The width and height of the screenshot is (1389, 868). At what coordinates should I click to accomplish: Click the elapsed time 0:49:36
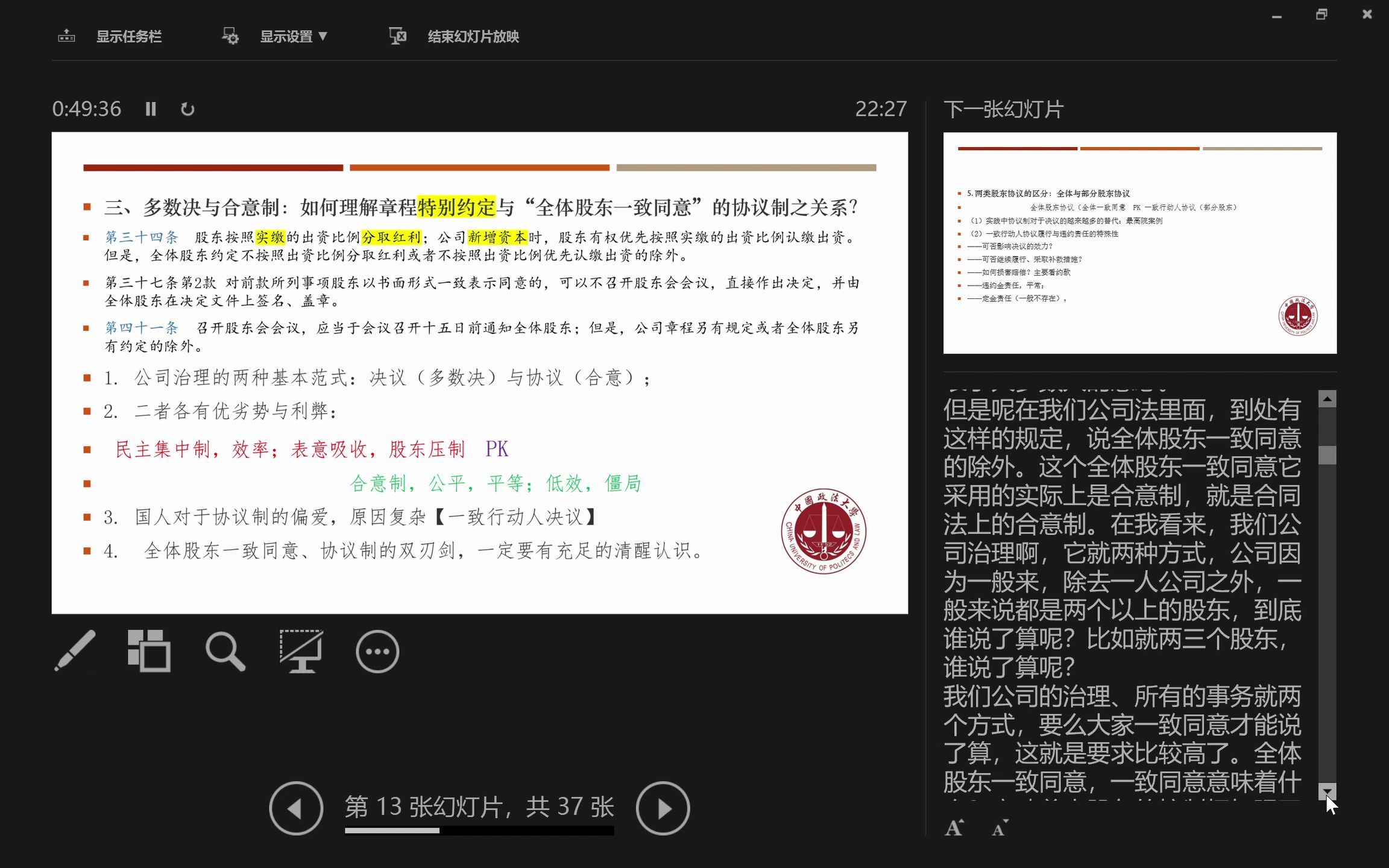click(86, 109)
